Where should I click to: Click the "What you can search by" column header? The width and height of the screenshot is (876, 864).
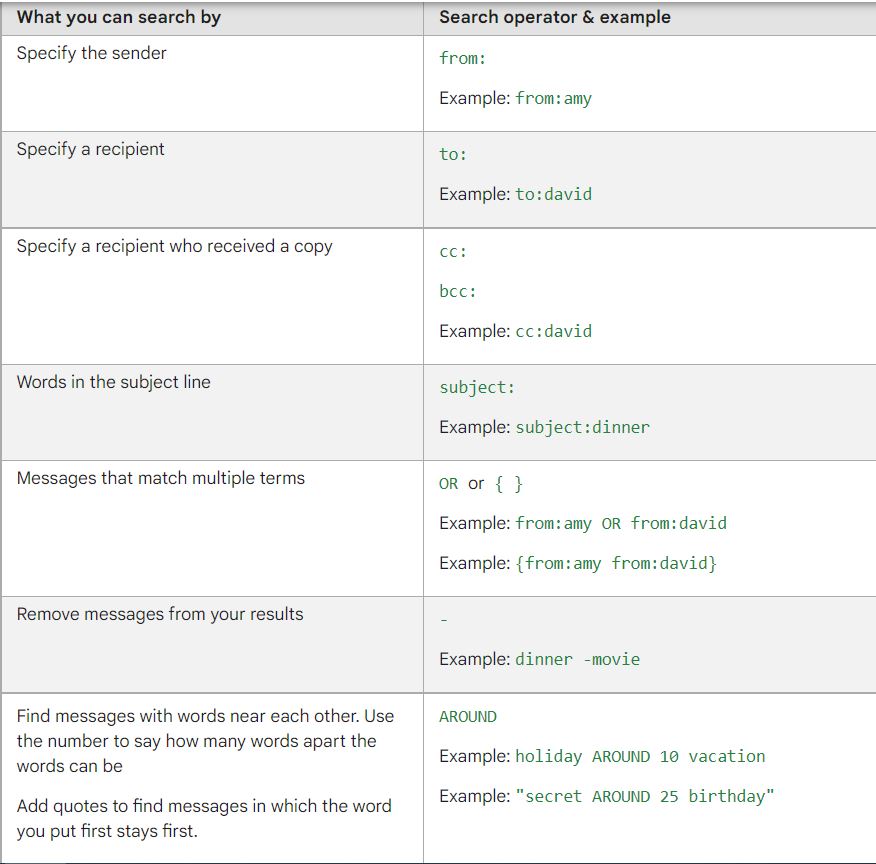click(119, 17)
